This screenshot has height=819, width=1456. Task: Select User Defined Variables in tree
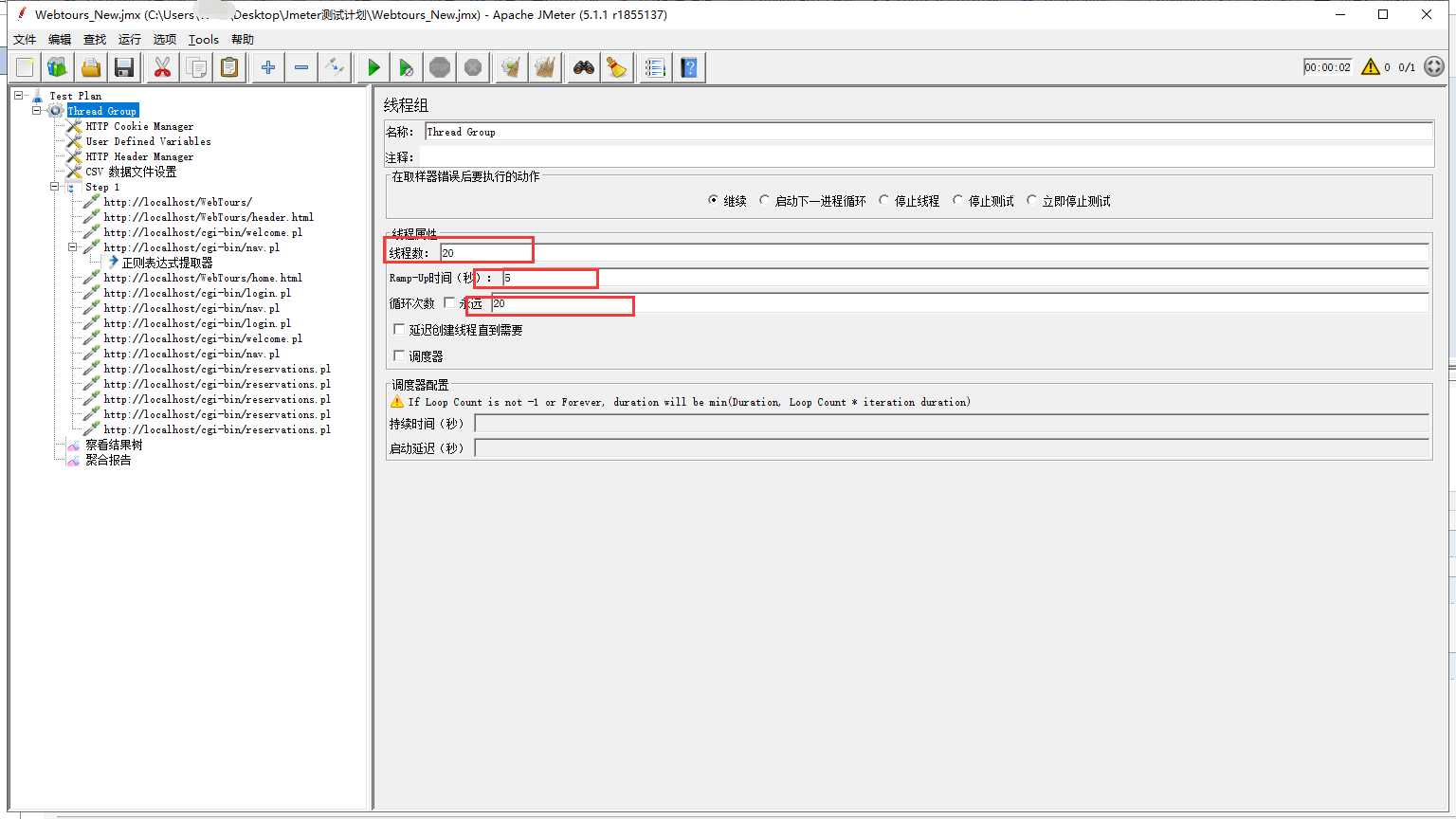(x=148, y=141)
